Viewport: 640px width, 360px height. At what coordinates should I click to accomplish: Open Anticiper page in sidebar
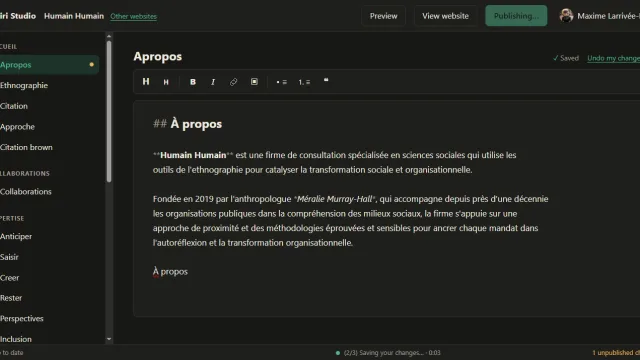(16, 236)
